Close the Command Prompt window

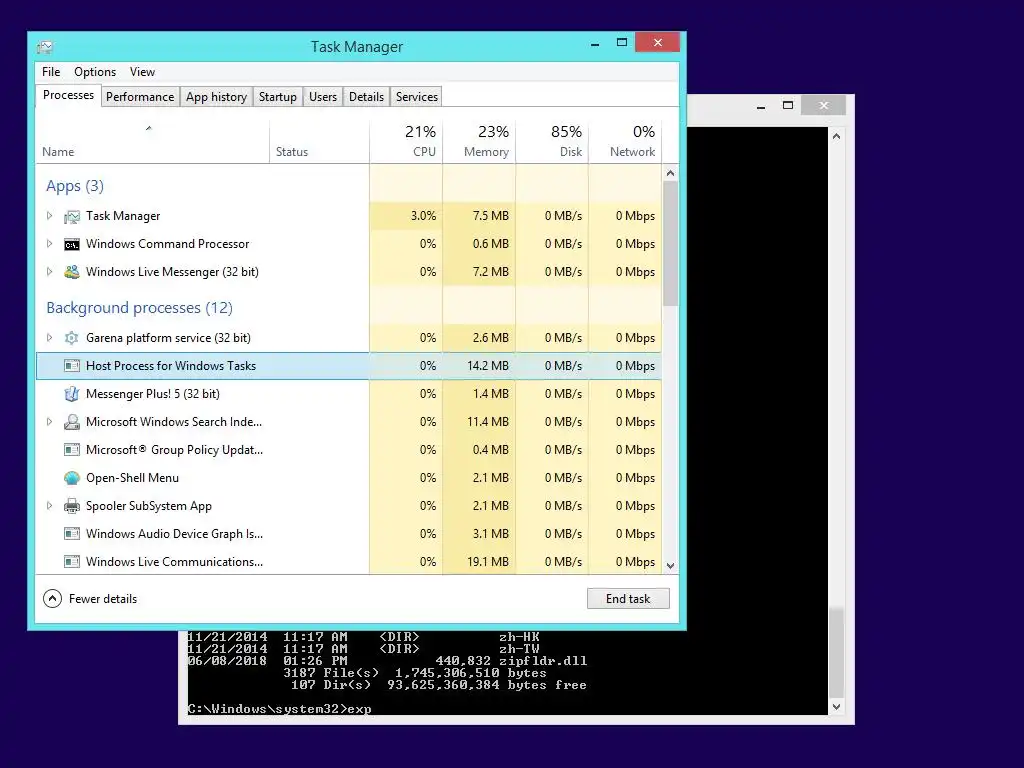click(x=824, y=105)
